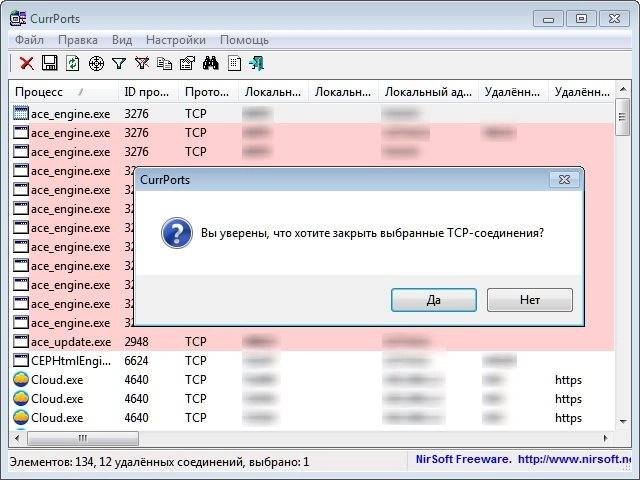This screenshot has height=480, width=640.
Task: Open the Помощь menu
Action: pyautogui.click(x=244, y=40)
